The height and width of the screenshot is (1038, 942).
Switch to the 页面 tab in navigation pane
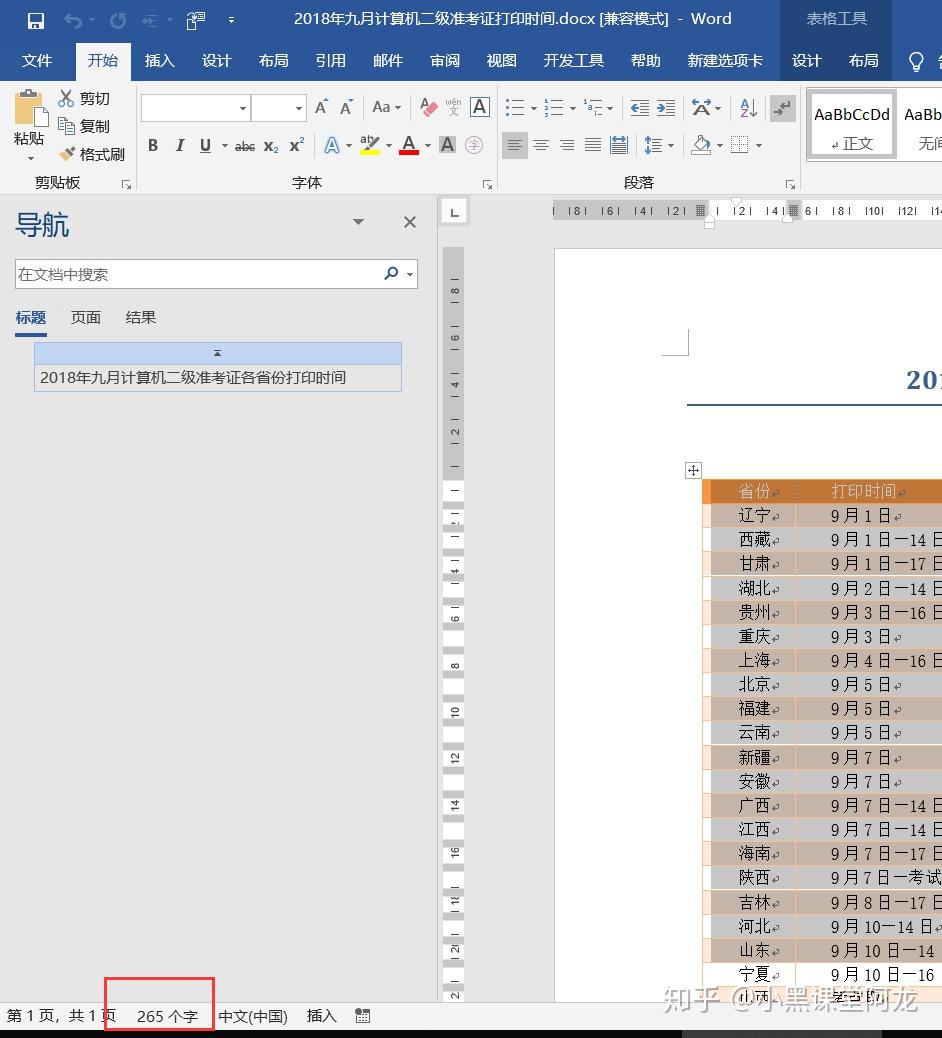point(85,317)
